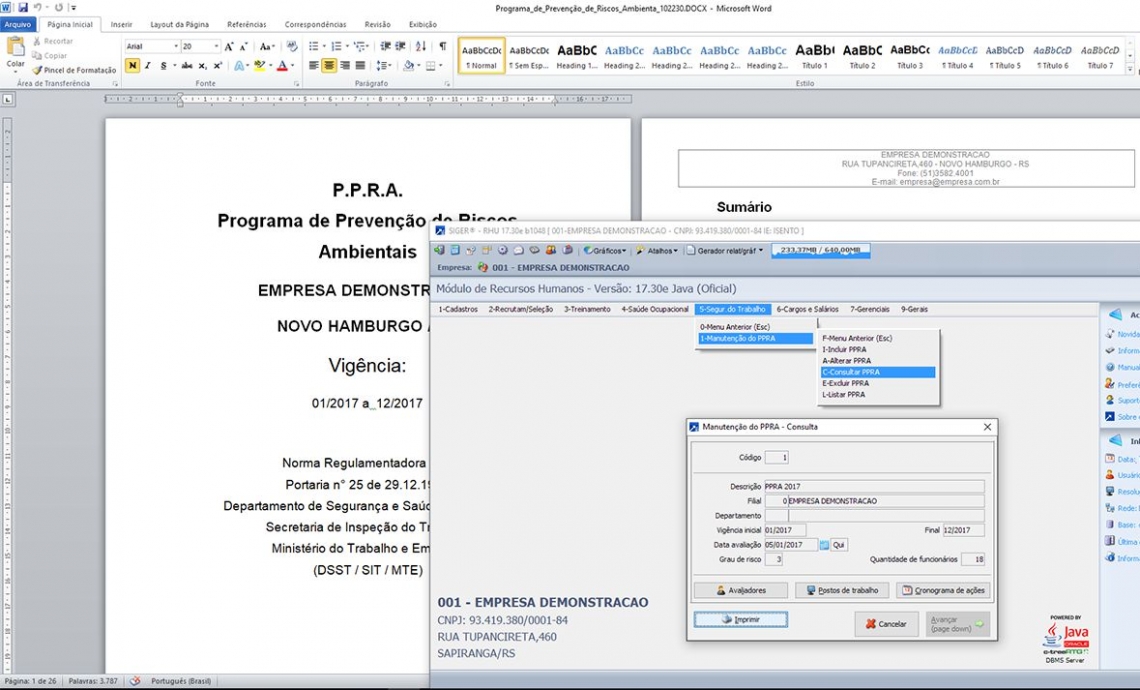The height and width of the screenshot is (690, 1140).
Task: Open the Atalhos dropdown in SIGER toolbar
Action: [657, 251]
